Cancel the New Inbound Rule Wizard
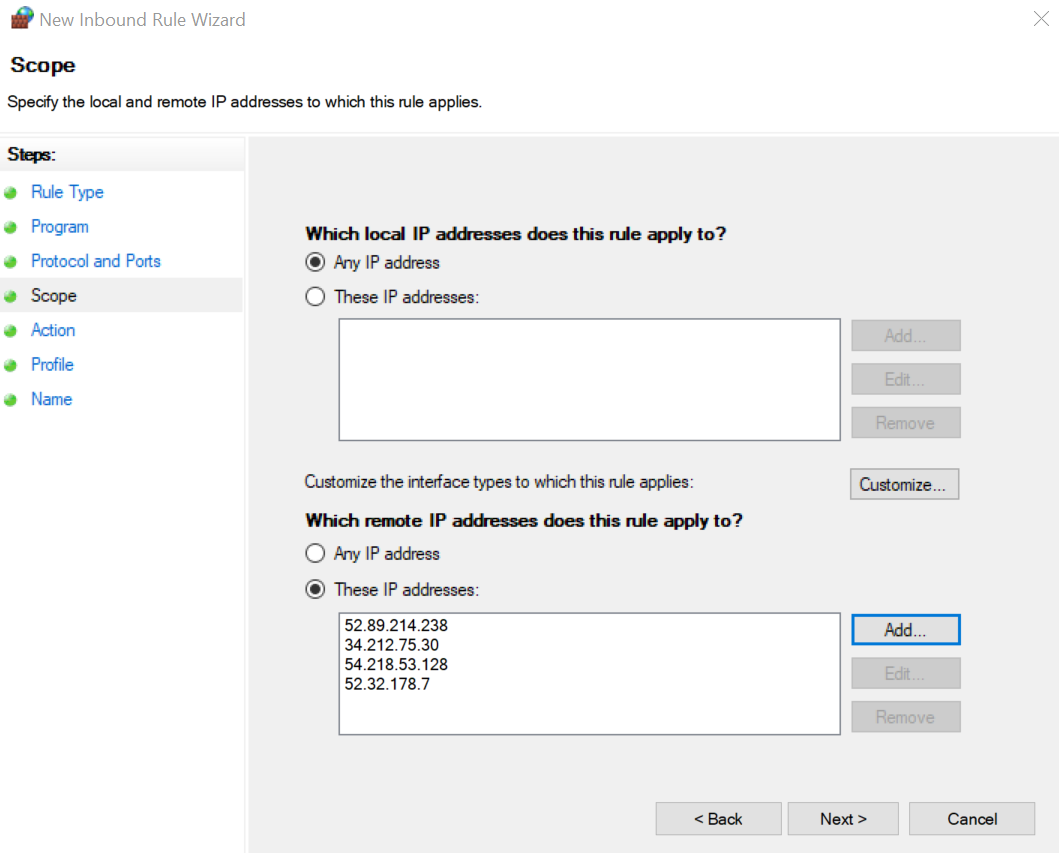The image size is (1059, 853). tap(972, 819)
